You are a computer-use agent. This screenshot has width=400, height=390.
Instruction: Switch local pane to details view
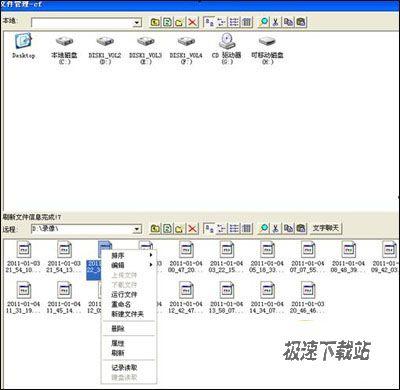click(x=246, y=22)
